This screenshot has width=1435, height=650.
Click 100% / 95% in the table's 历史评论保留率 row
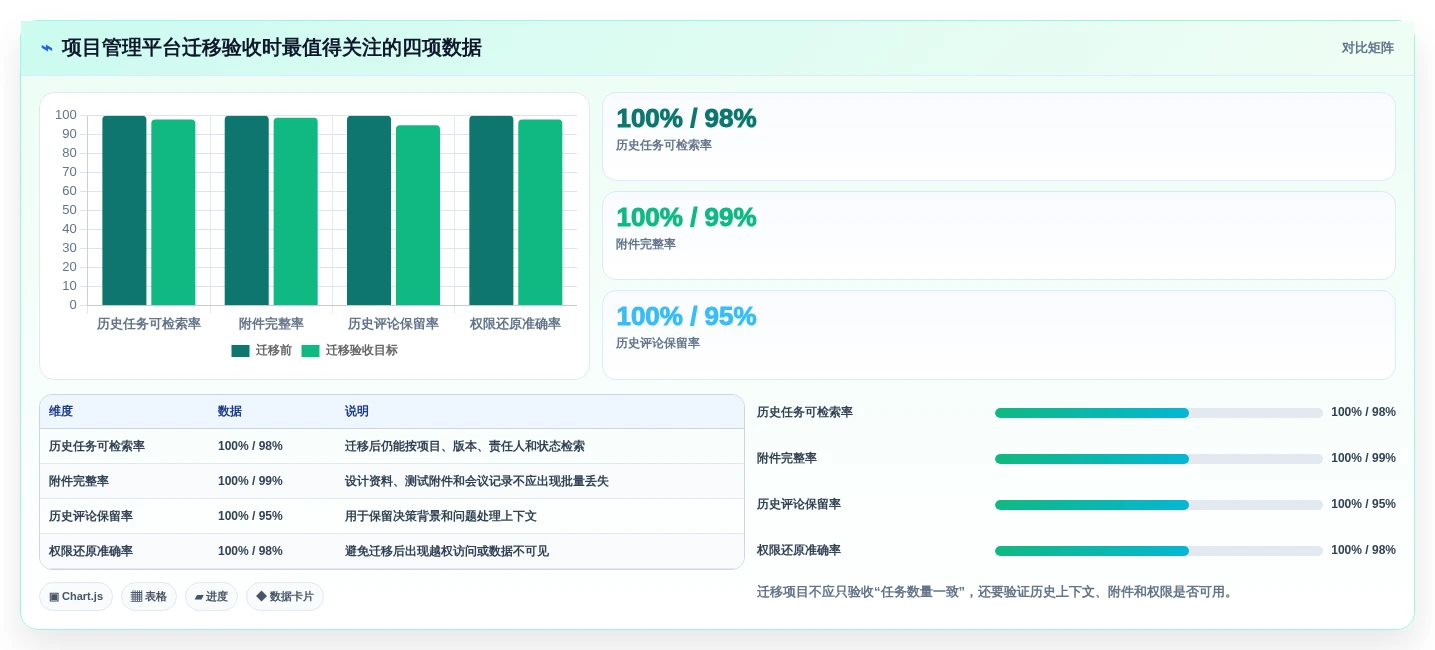coord(250,516)
